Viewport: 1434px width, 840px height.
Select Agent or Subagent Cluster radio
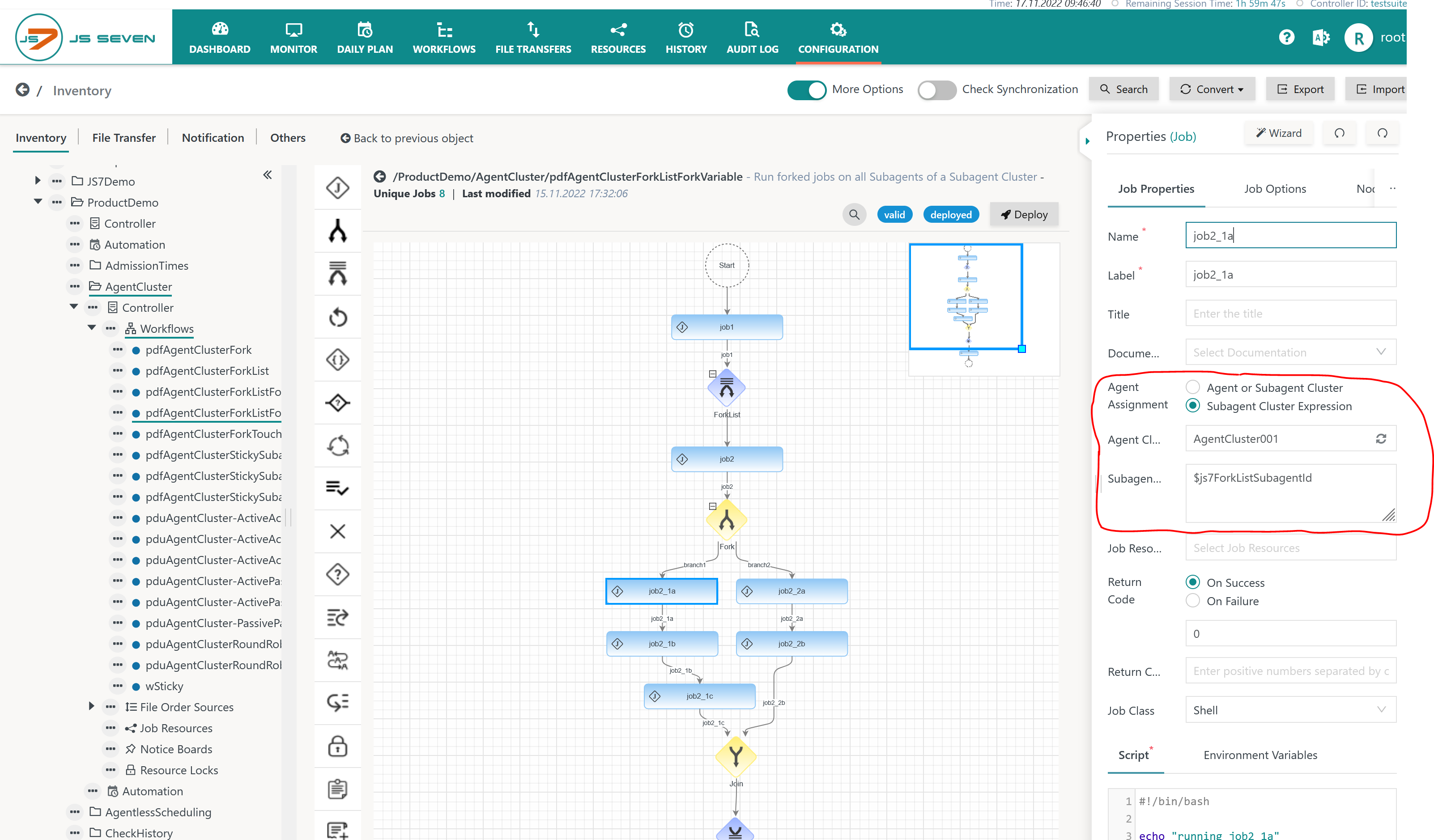pos(1192,387)
